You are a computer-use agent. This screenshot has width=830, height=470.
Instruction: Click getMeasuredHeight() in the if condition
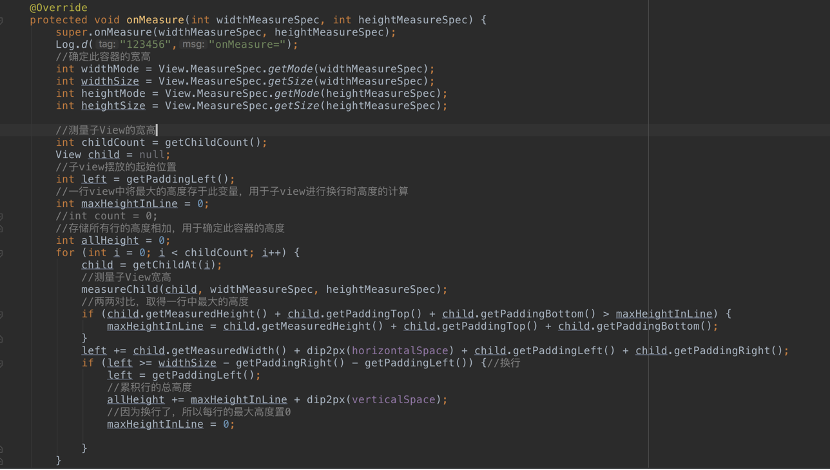coord(206,314)
